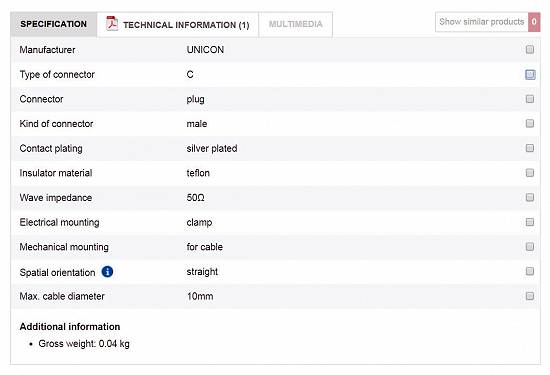Switch to Technical Information (1) tab

coord(178,24)
